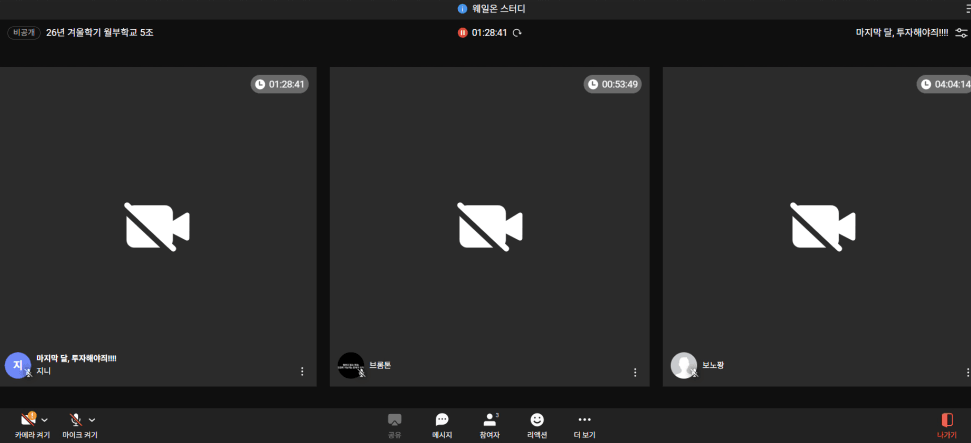The height and width of the screenshot is (443, 971).
Task: Reset the timer with refresh icon
Action: point(517,33)
